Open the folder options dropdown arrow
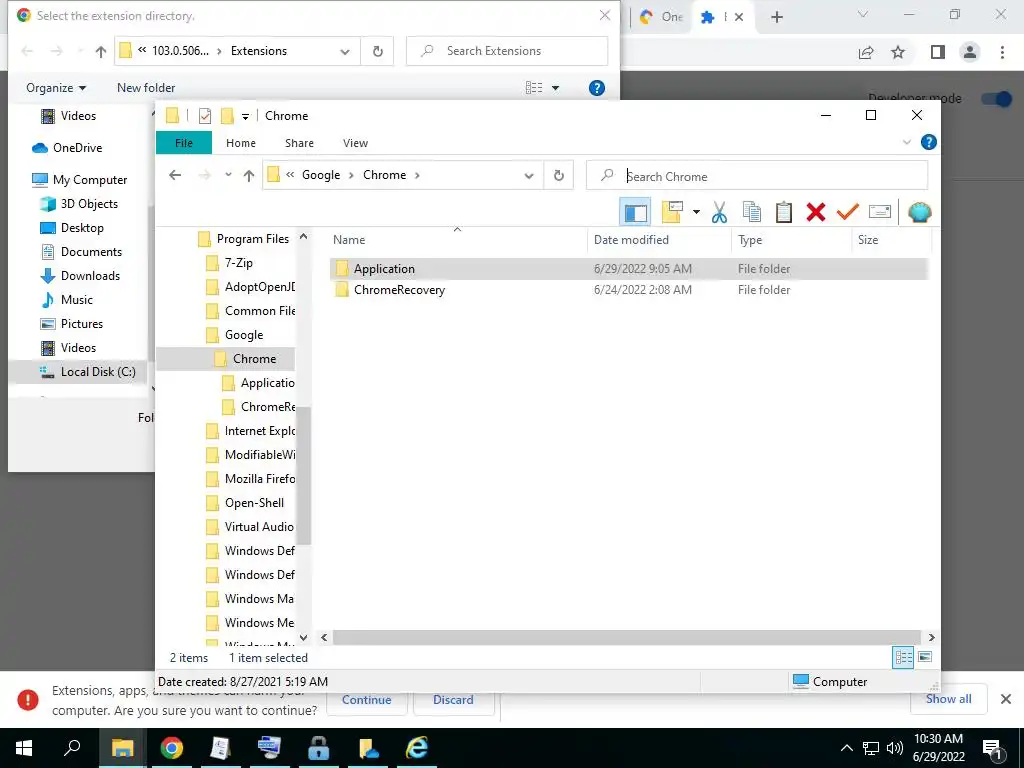 pos(696,212)
